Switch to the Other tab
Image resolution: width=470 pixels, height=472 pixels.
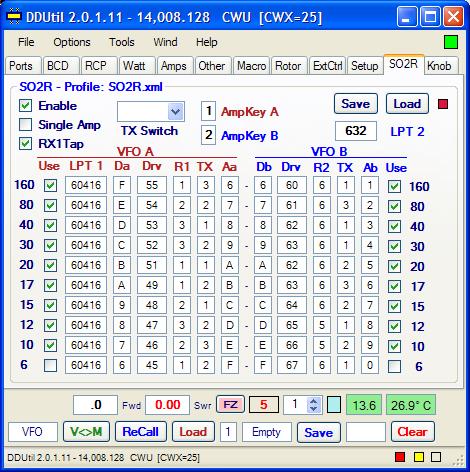tap(213, 66)
